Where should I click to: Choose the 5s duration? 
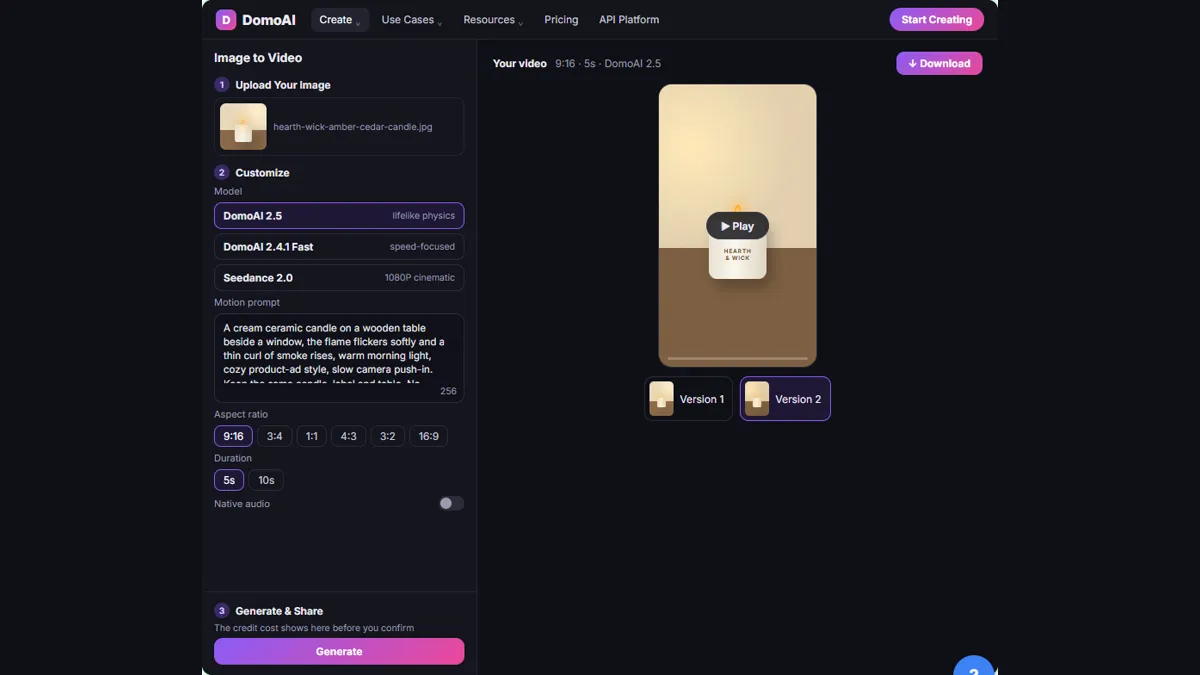229,480
